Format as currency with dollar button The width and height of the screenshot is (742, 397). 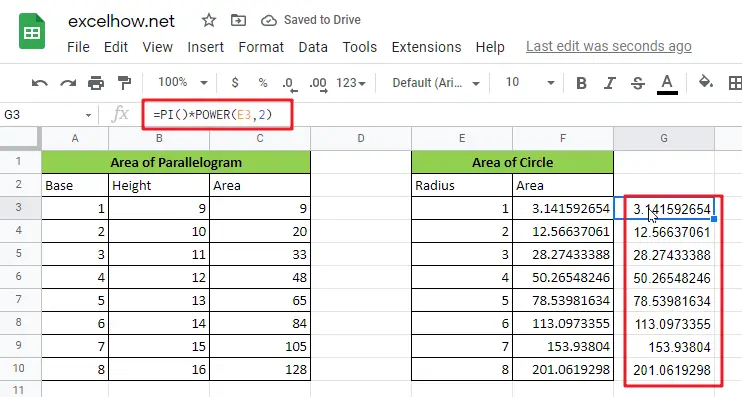(235, 83)
